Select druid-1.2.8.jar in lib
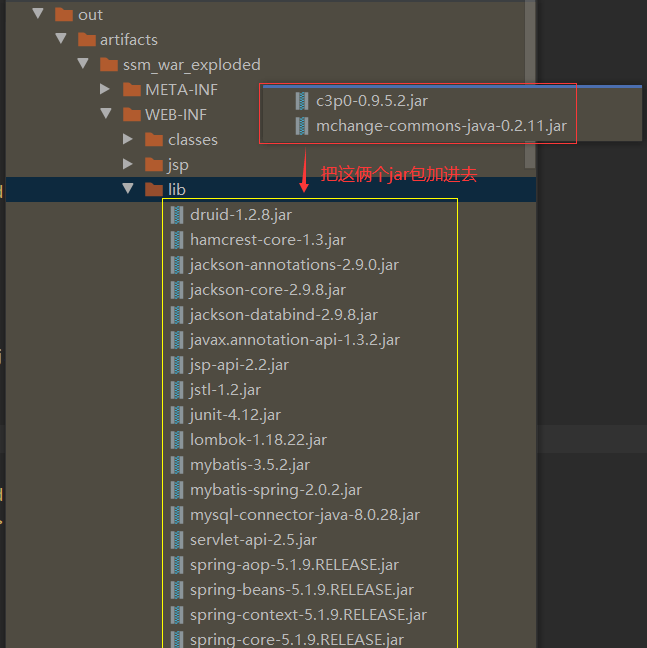 tap(241, 215)
